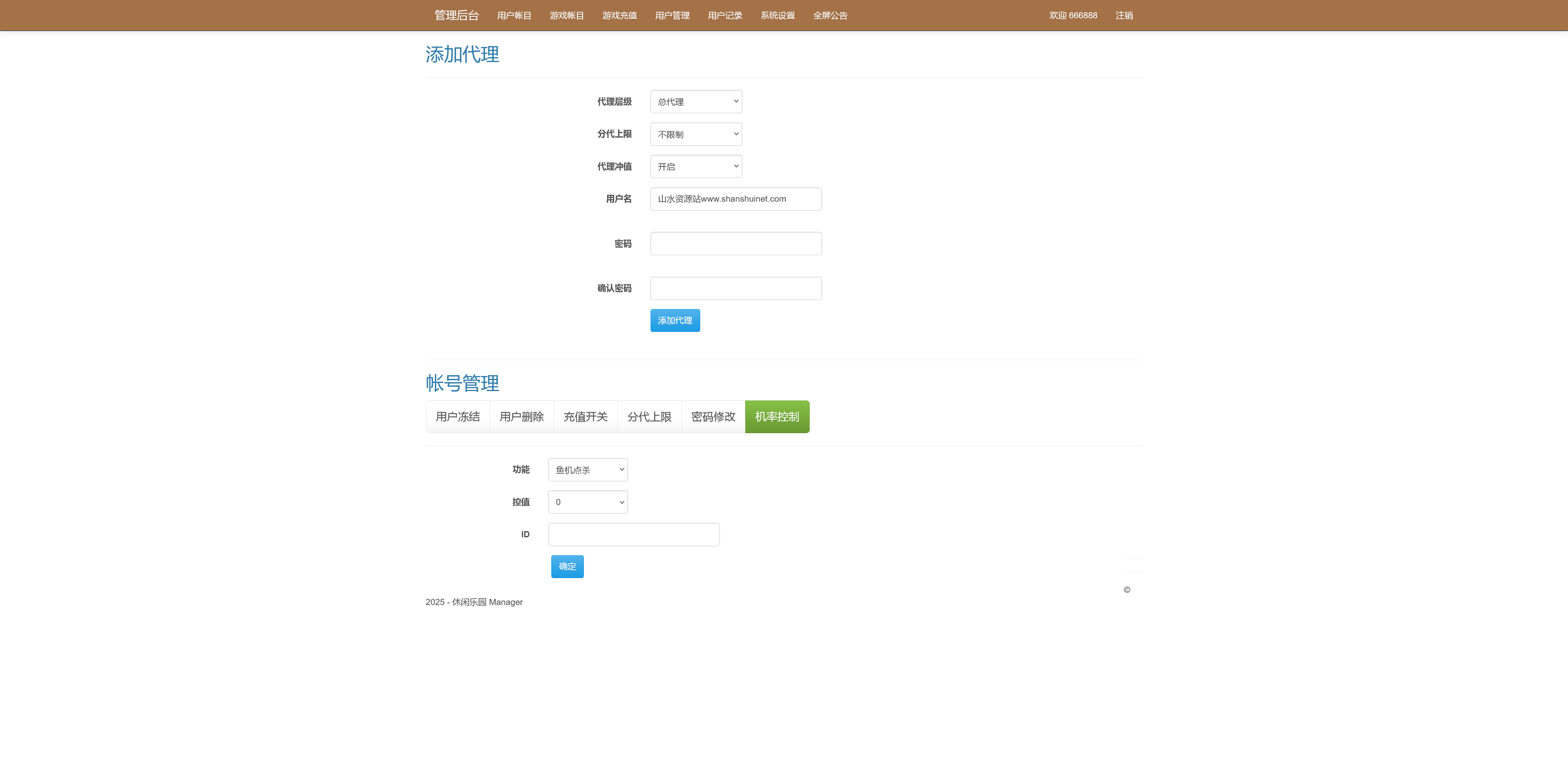Open the 功能 dropdown showing 鱼机点杀
This screenshot has width=1568, height=783.
(x=588, y=469)
